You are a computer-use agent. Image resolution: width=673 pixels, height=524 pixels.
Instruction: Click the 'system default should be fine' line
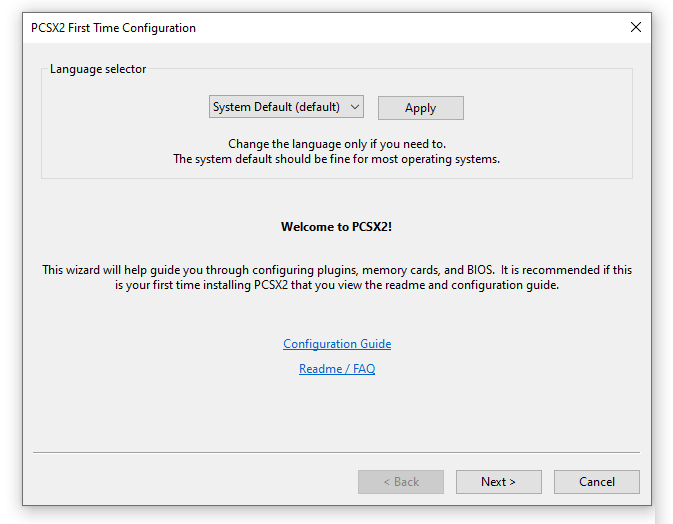[336, 159]
